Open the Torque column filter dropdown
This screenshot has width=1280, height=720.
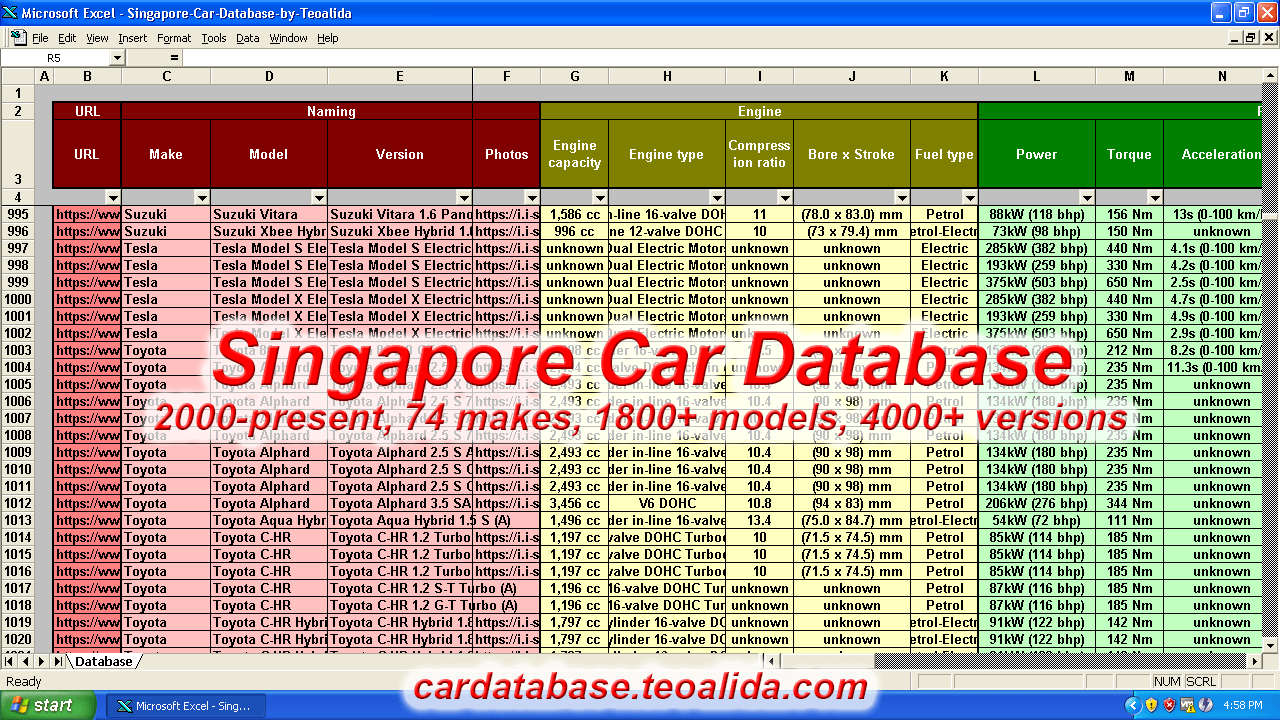click(x=1155, y=198)
